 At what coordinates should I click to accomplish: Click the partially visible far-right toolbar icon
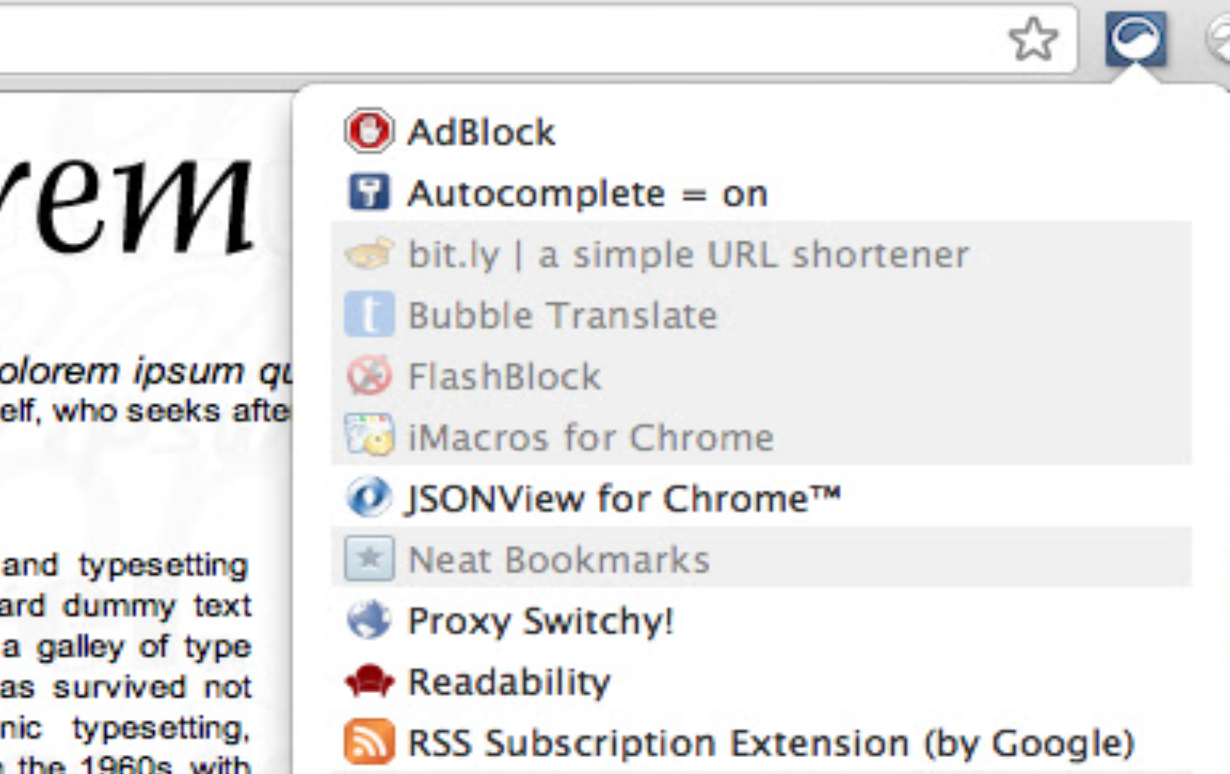[x=1219, y=42]
